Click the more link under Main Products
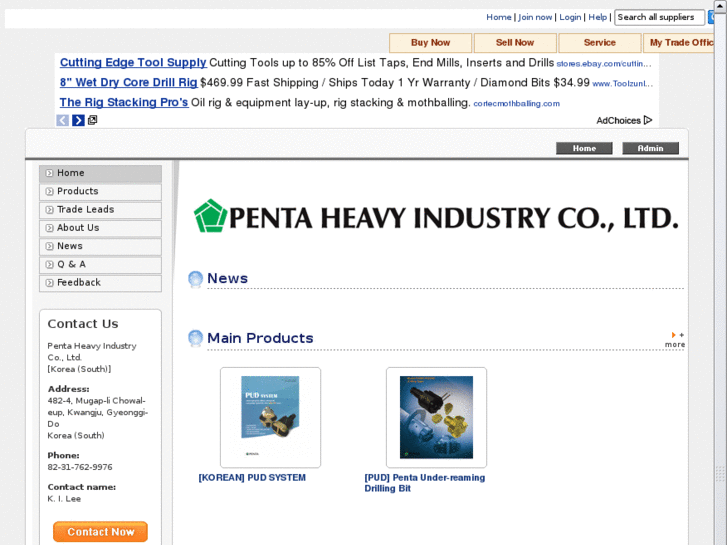This screenshot has width=727, height=545. 675,344
